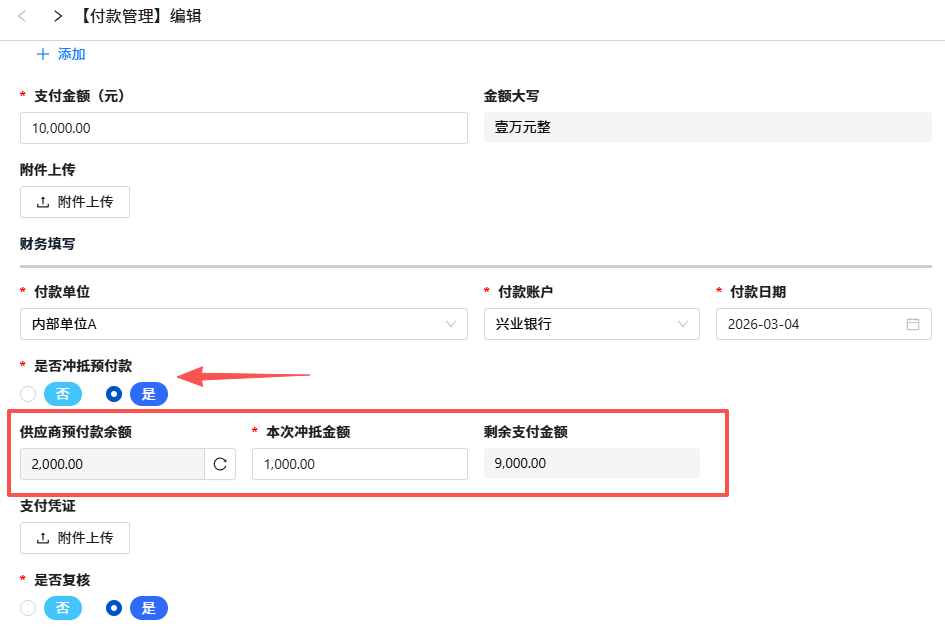Refresh the 供应商预付款余额 value
This screenshot has width=945, height=627.
[220, 463]
